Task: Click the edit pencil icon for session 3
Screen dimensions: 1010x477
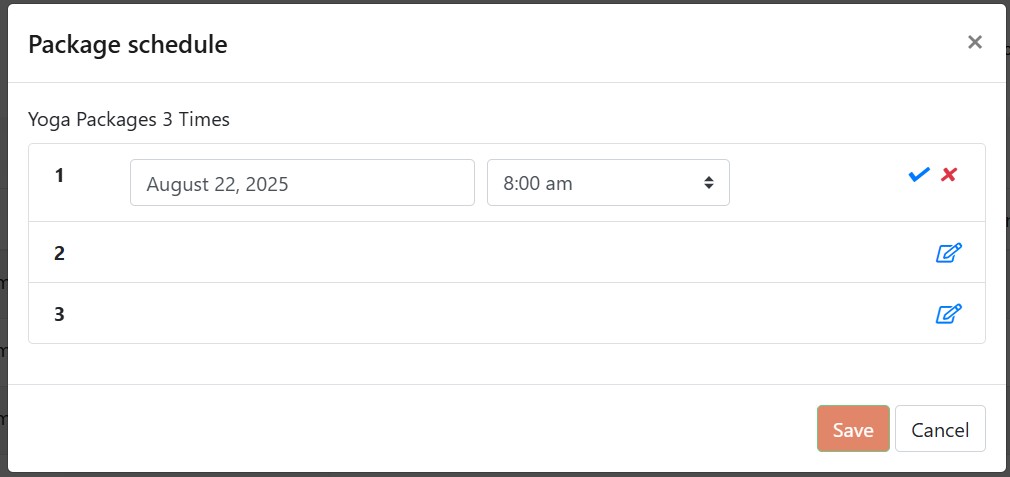Action: click(948, 314)
